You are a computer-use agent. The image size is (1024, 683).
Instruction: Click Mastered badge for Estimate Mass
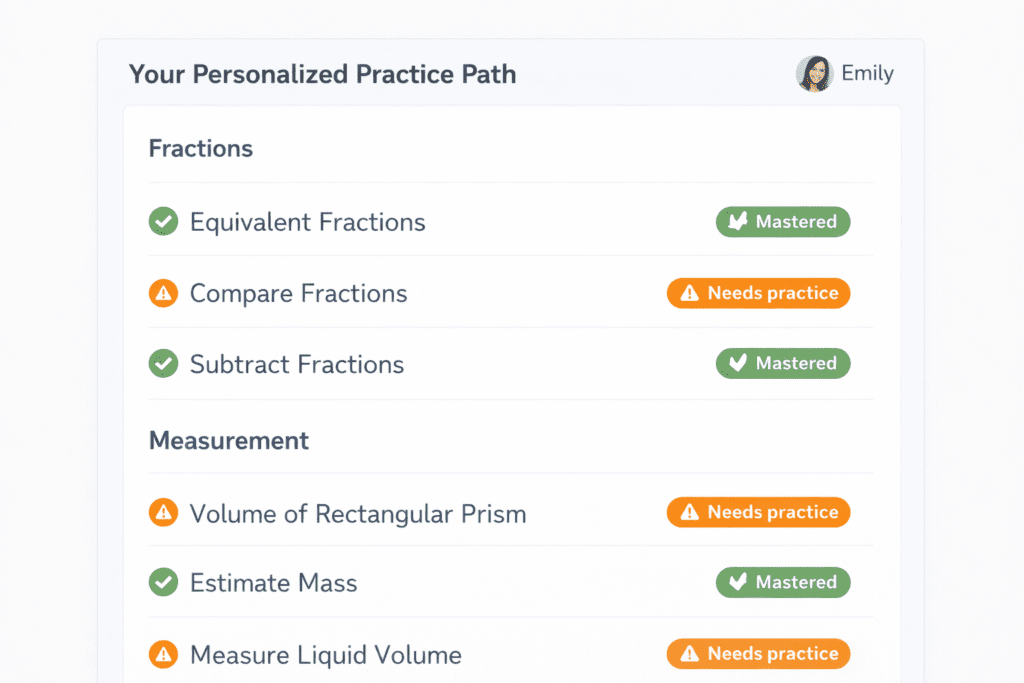point(783,582)
